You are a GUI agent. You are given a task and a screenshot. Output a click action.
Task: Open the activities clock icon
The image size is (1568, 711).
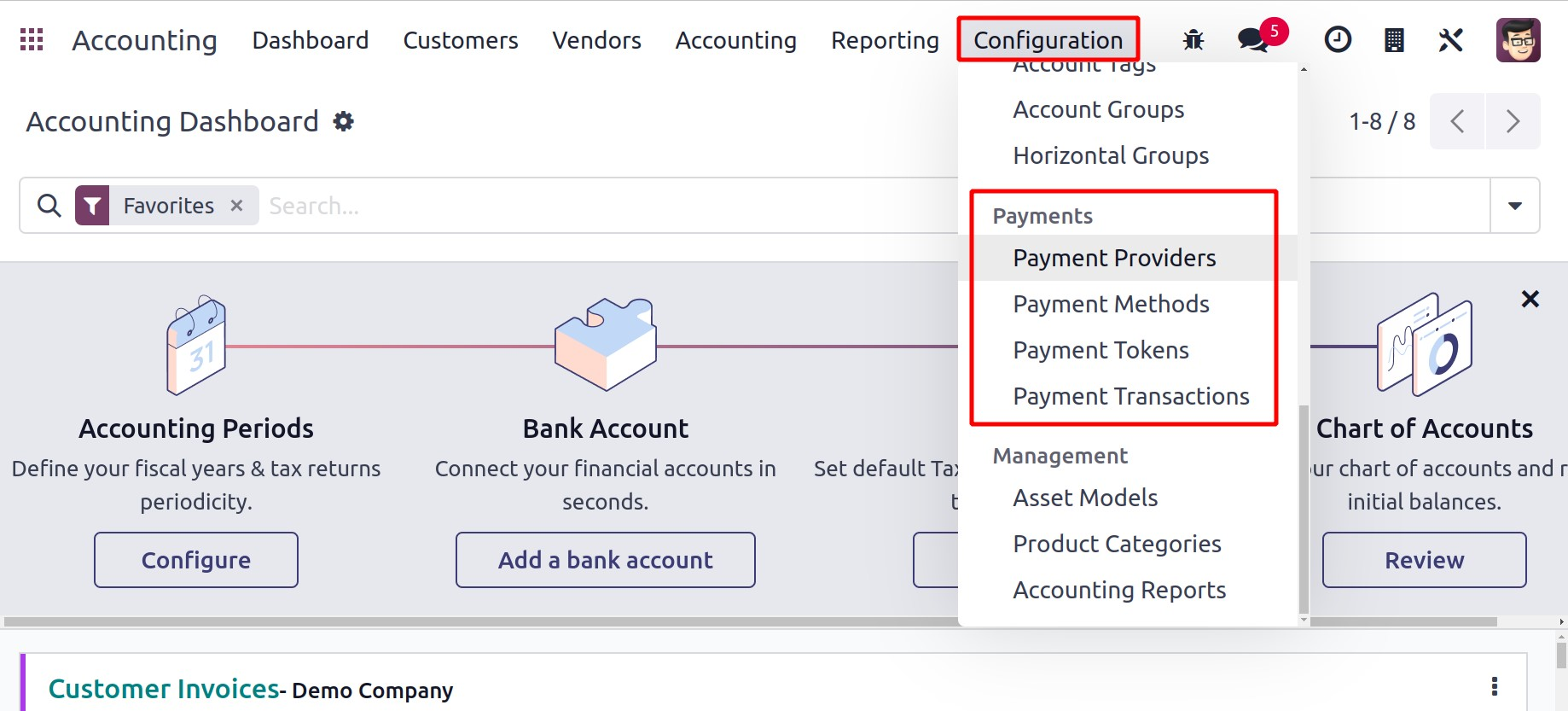click(x=1337, y=40)
